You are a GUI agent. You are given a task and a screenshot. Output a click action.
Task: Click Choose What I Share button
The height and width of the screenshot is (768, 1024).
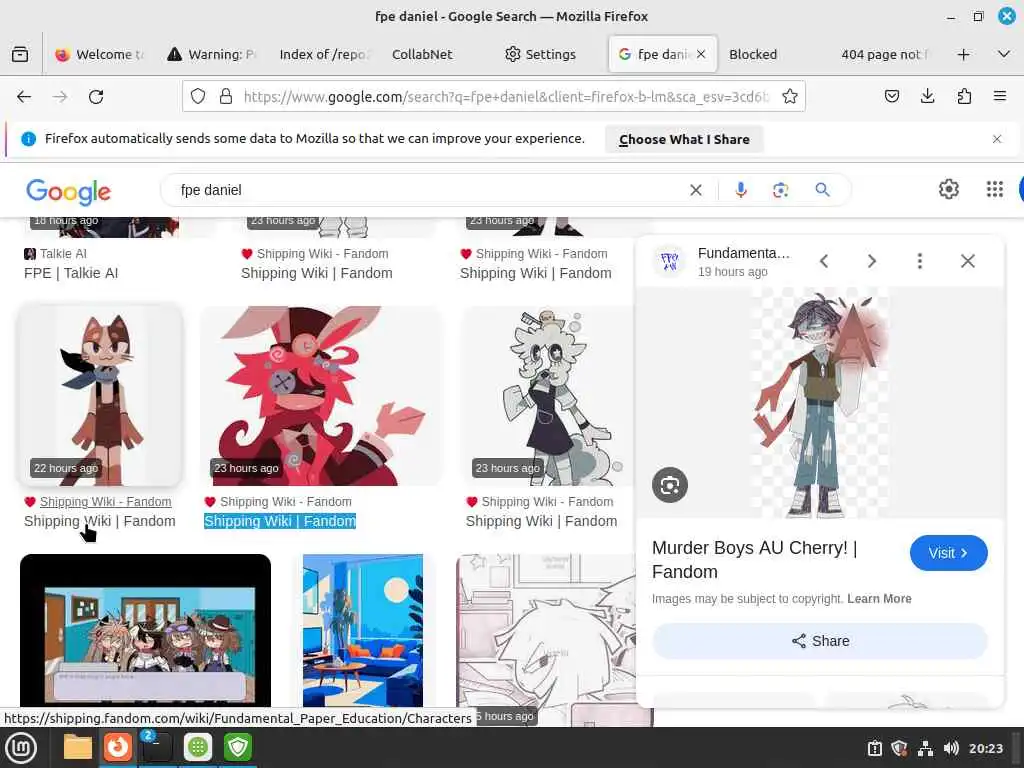(x=684, y=139)
